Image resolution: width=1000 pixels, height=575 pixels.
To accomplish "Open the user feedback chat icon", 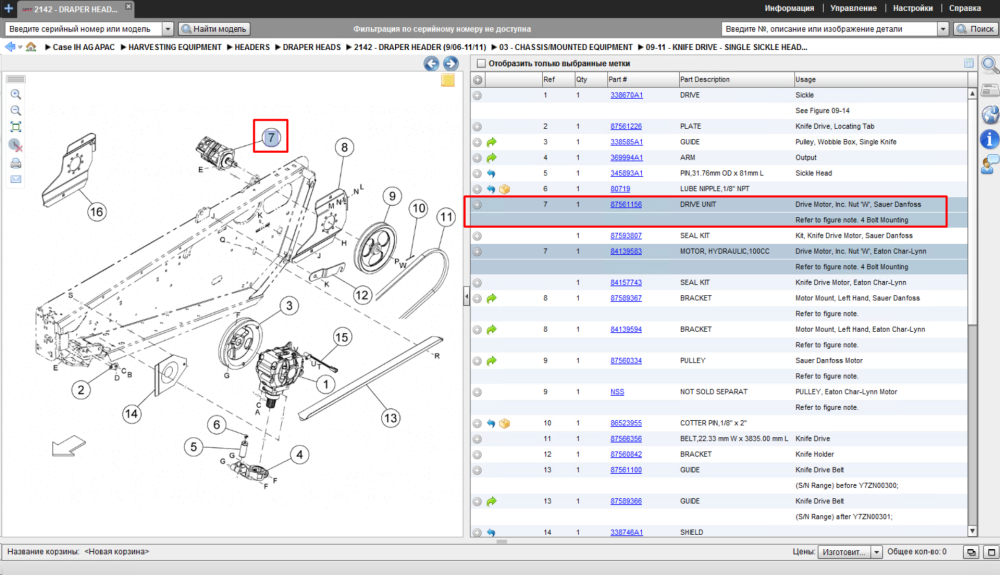I will (989, 164).
